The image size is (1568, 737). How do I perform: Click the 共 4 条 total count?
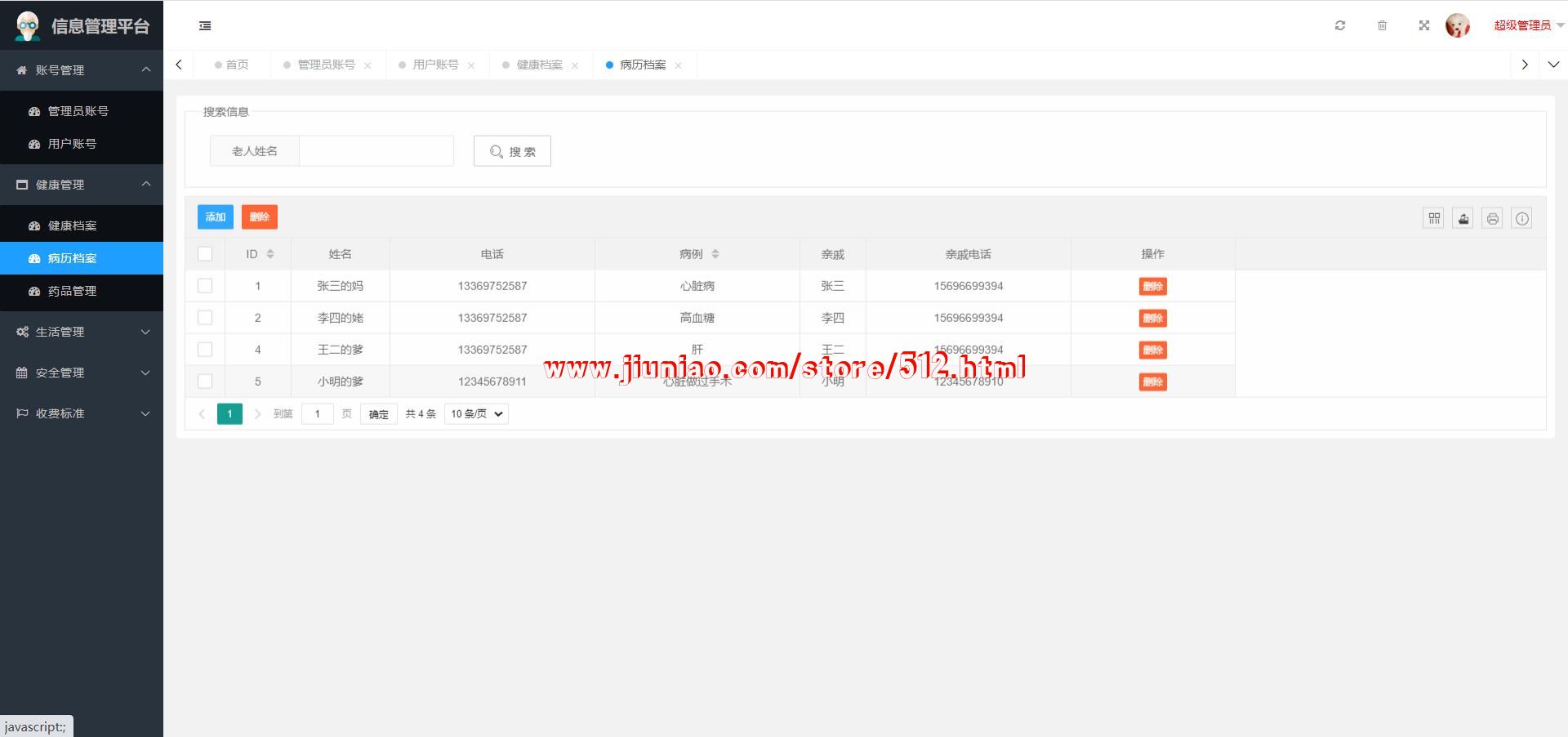point(421,414)
